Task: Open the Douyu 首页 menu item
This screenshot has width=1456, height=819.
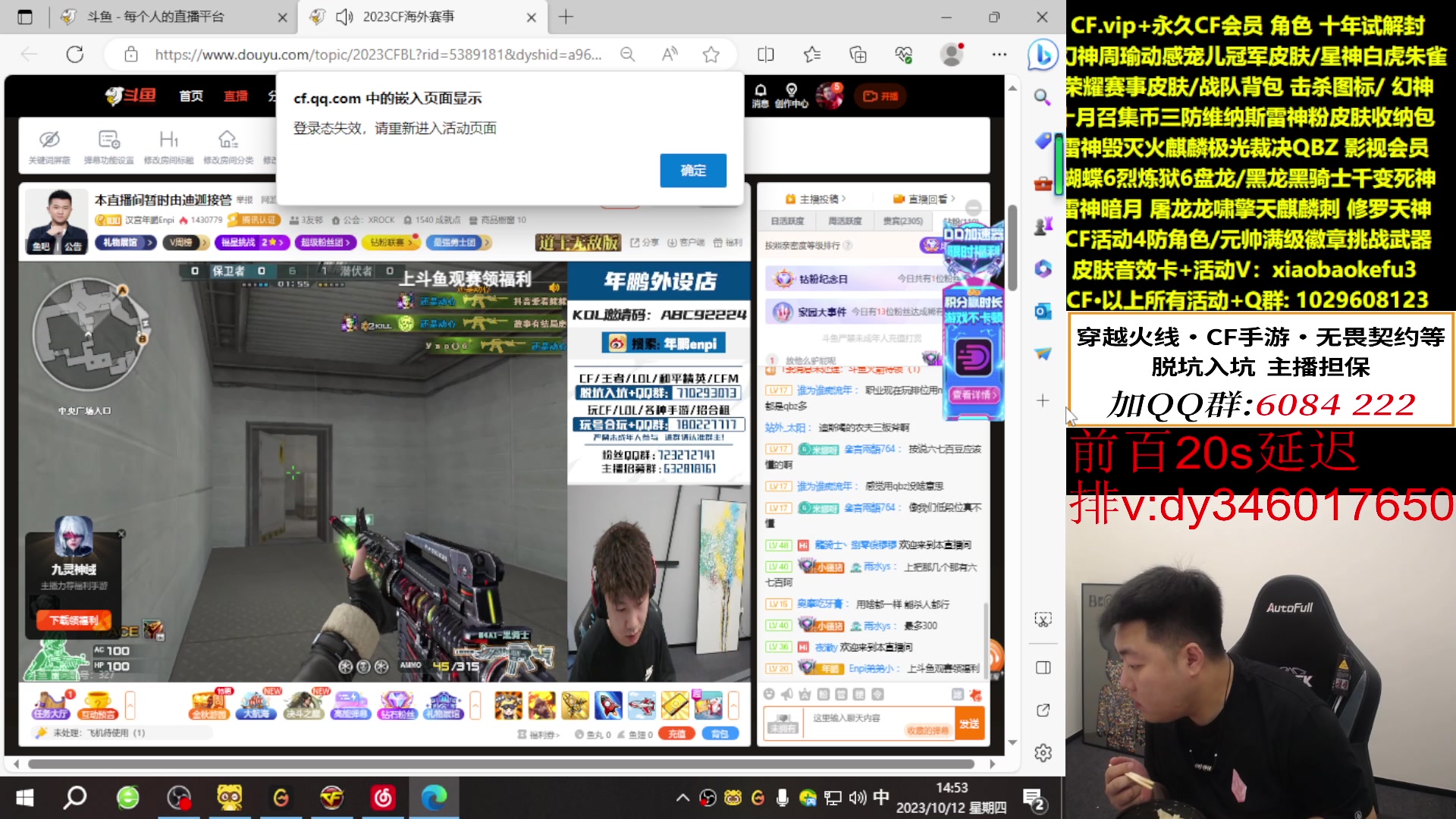Action: (x=191, y=96)
